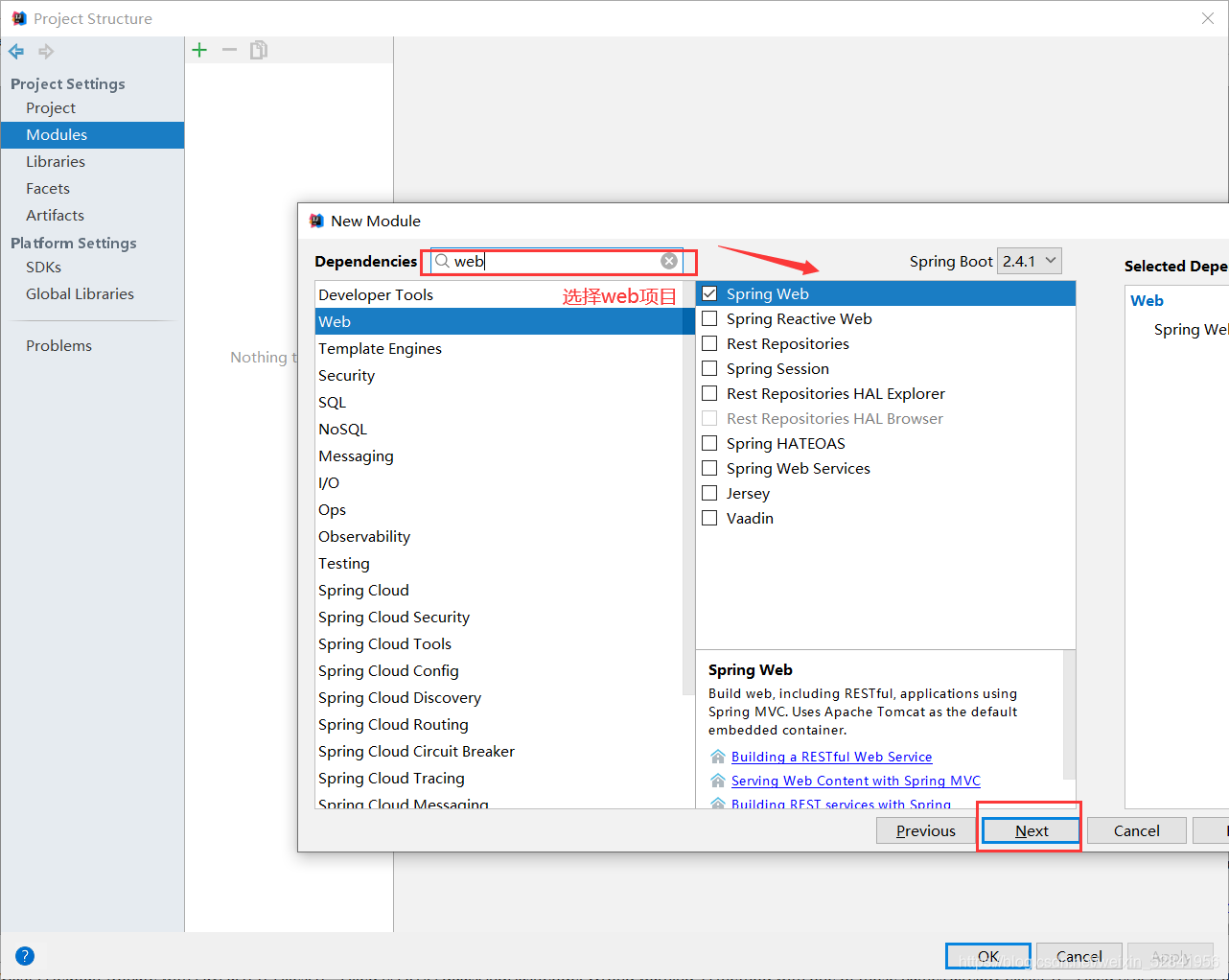
Task: Click into the dependencies search field
Action: pos(556,261)
